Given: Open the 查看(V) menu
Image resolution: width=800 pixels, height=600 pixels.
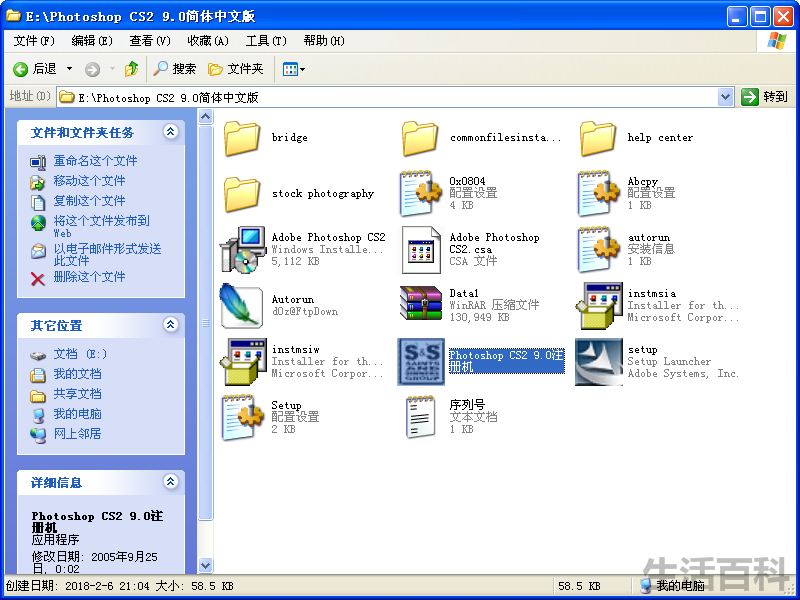Looking at the screenshot, I should point(149,41).
